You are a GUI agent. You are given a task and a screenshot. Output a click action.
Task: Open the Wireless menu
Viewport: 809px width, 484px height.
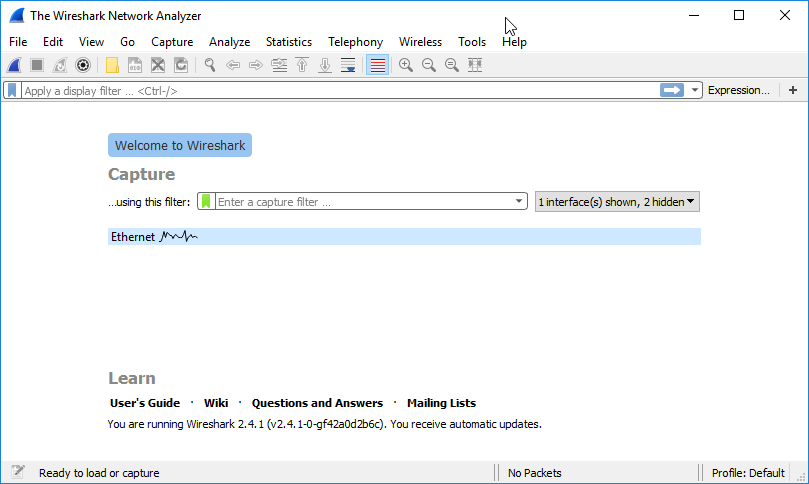point(420,42)
